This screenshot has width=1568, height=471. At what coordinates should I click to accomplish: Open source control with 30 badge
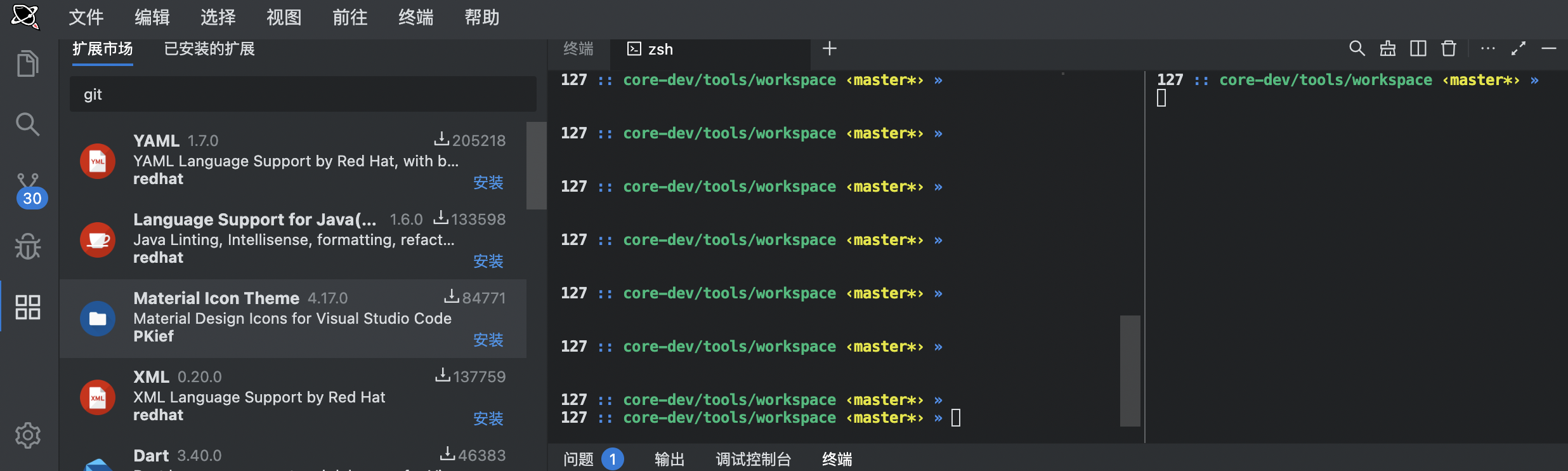click(29, 190)
